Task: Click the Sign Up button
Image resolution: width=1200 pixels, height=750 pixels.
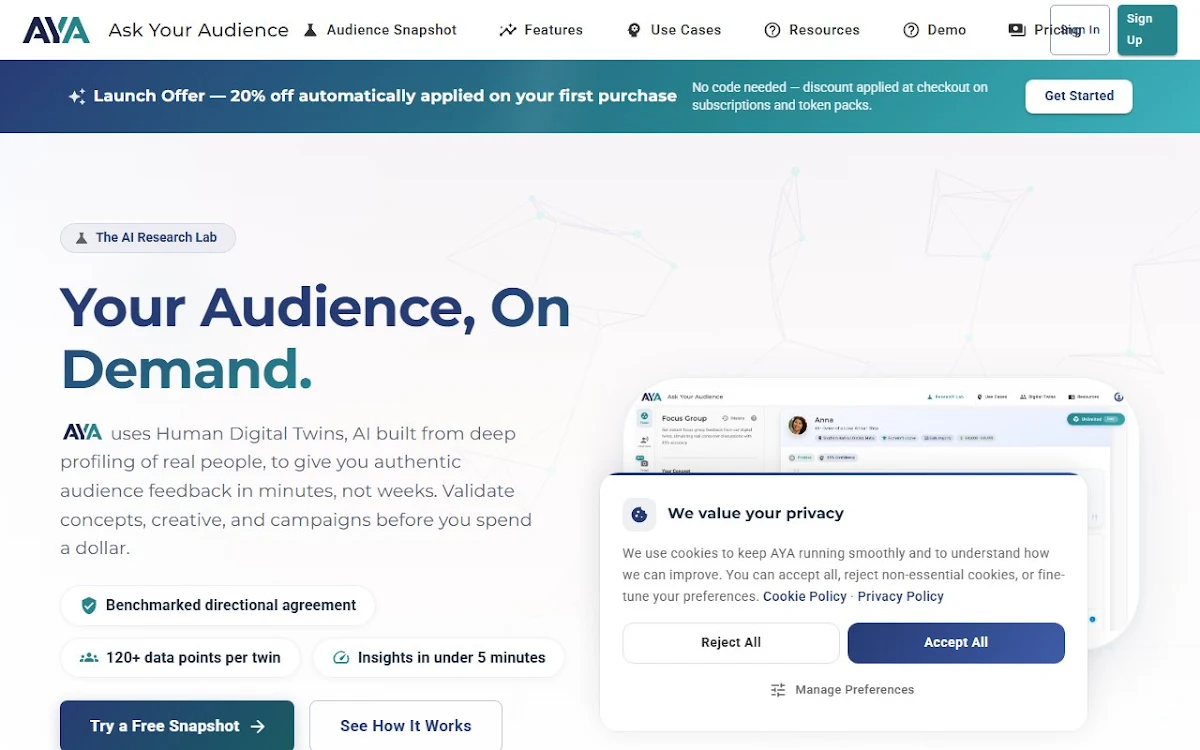Action: tap(1147, 30)
